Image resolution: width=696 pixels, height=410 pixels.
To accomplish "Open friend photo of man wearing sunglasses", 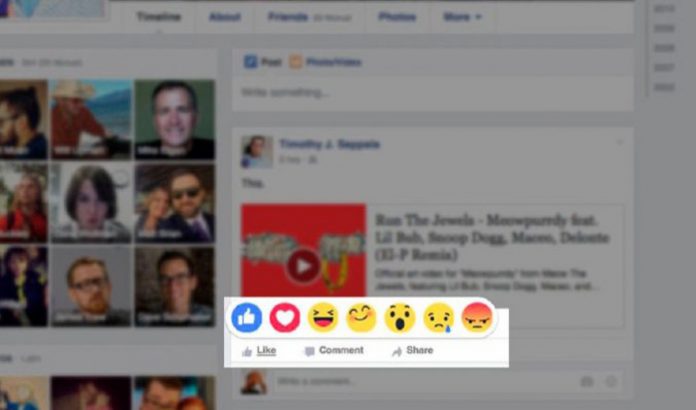I will 174,203.
